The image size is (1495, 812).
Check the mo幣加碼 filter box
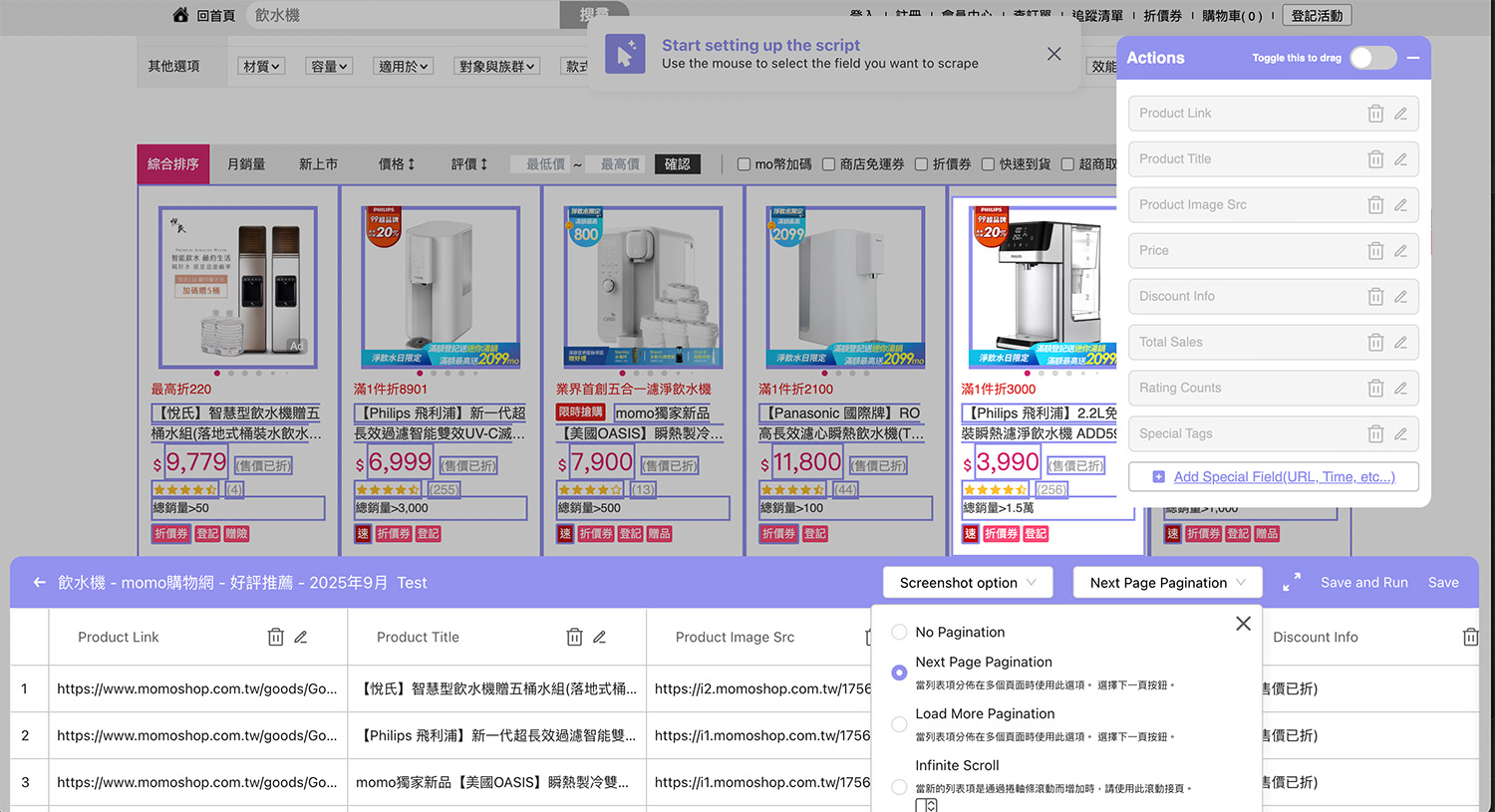pyautogui.click(x=744, y=164)
